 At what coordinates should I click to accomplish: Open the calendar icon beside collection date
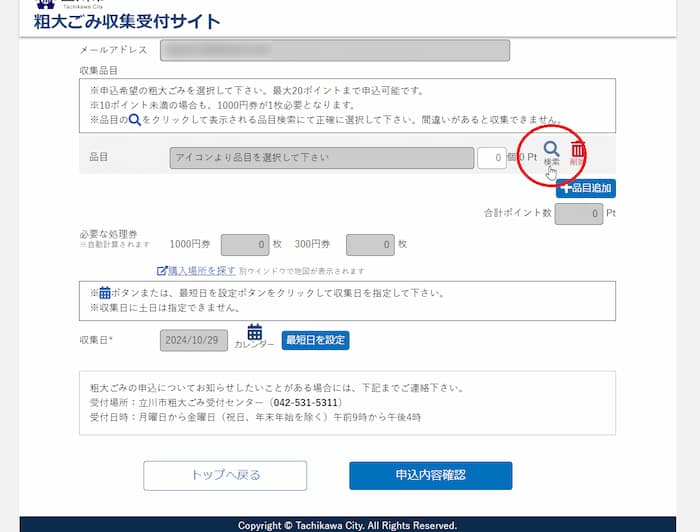[x=254, y=332]
